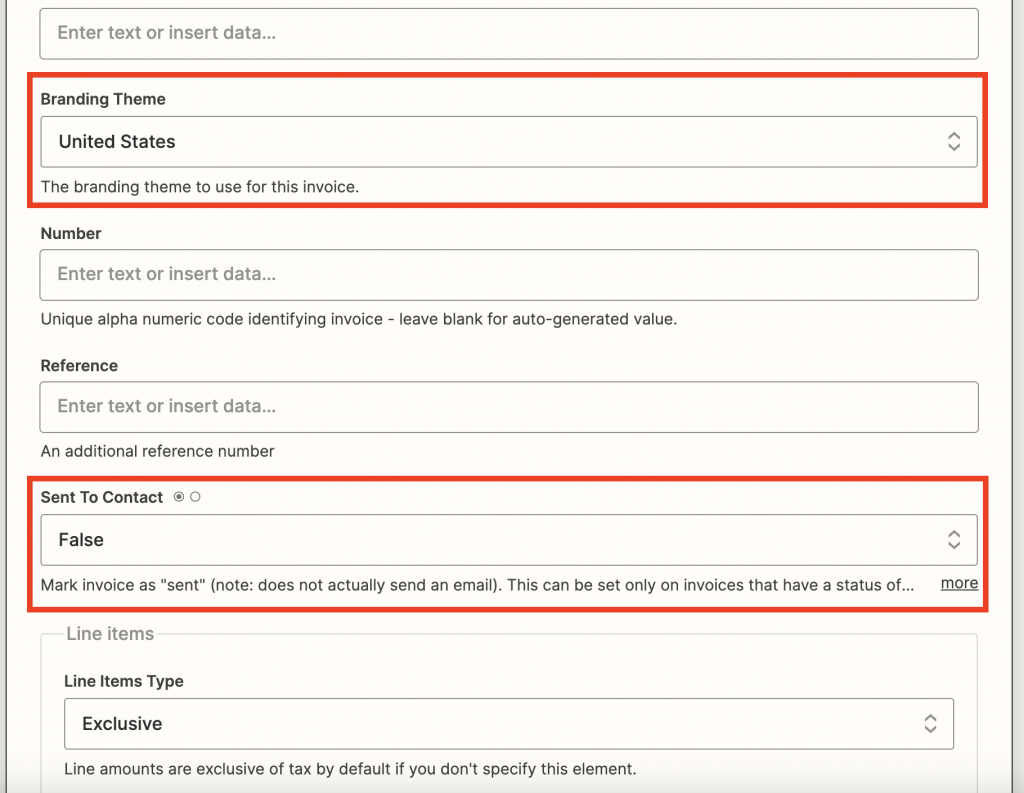Click the 'The branding theme to use' description
1024x793 pixels.
[x=200, y=187]
